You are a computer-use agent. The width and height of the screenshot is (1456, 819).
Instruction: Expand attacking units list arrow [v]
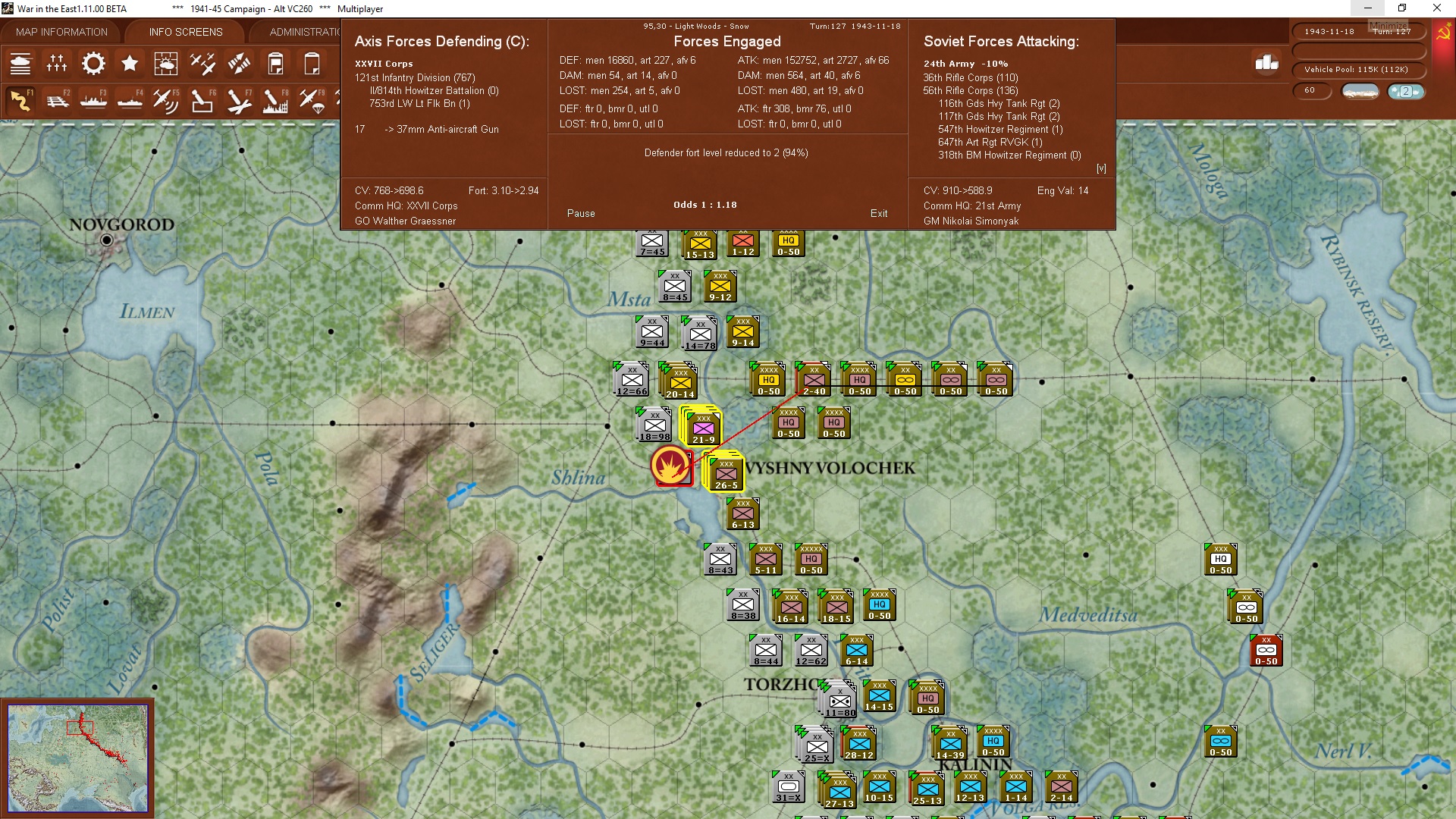[x=1101, y=168]
